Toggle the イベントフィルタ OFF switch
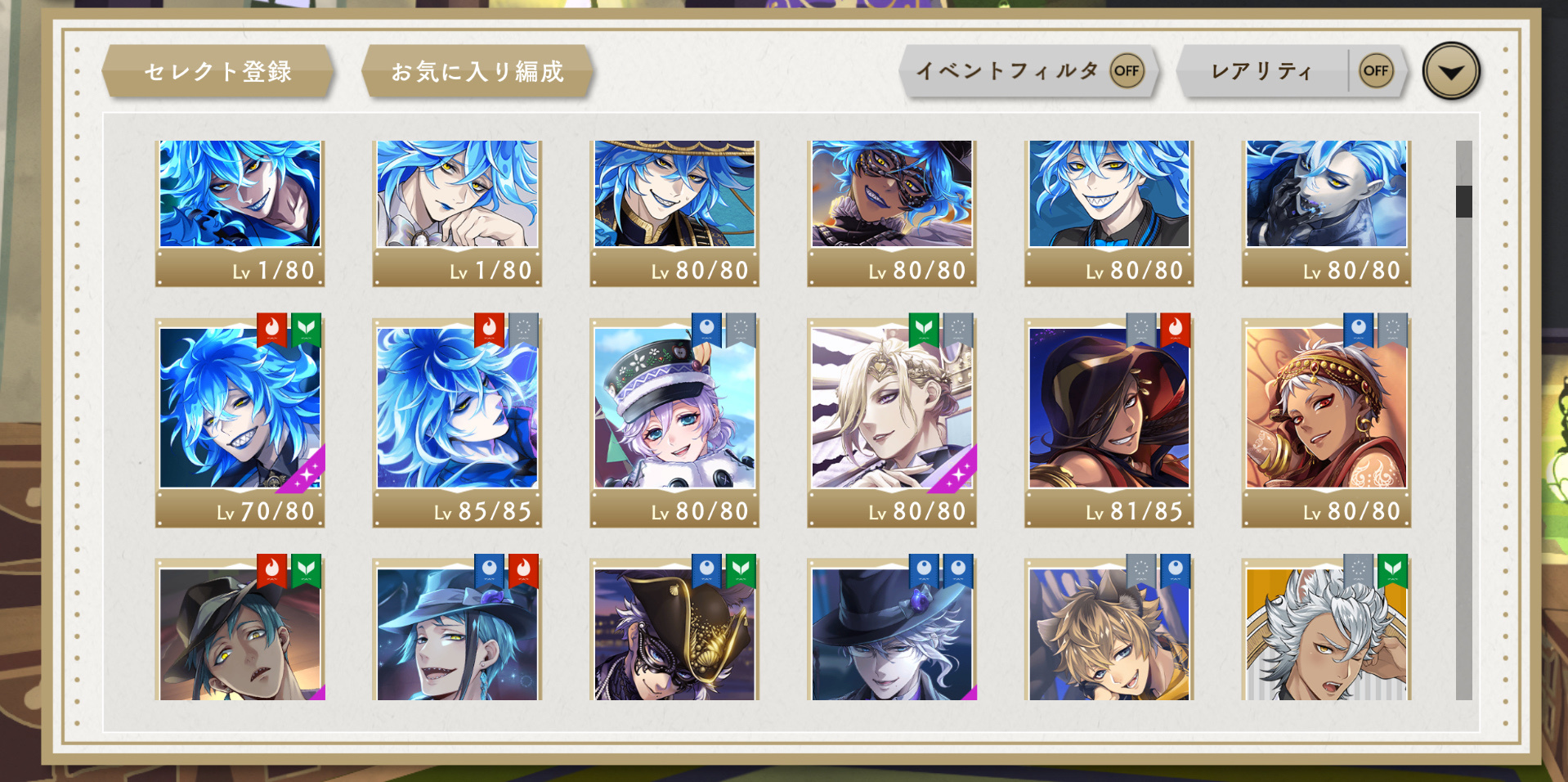Screen dimensions: 1568x782 pyautogui.click(x=1127, y=71)
